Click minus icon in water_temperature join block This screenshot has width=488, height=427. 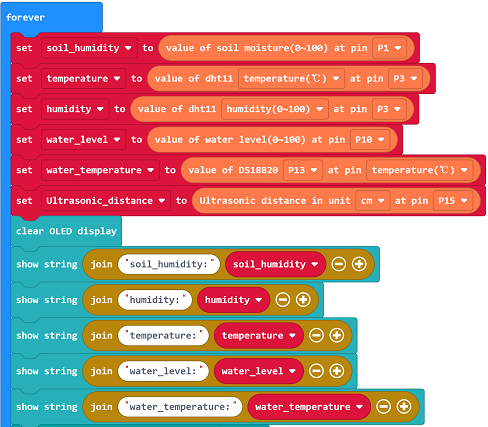pos(383,407)
